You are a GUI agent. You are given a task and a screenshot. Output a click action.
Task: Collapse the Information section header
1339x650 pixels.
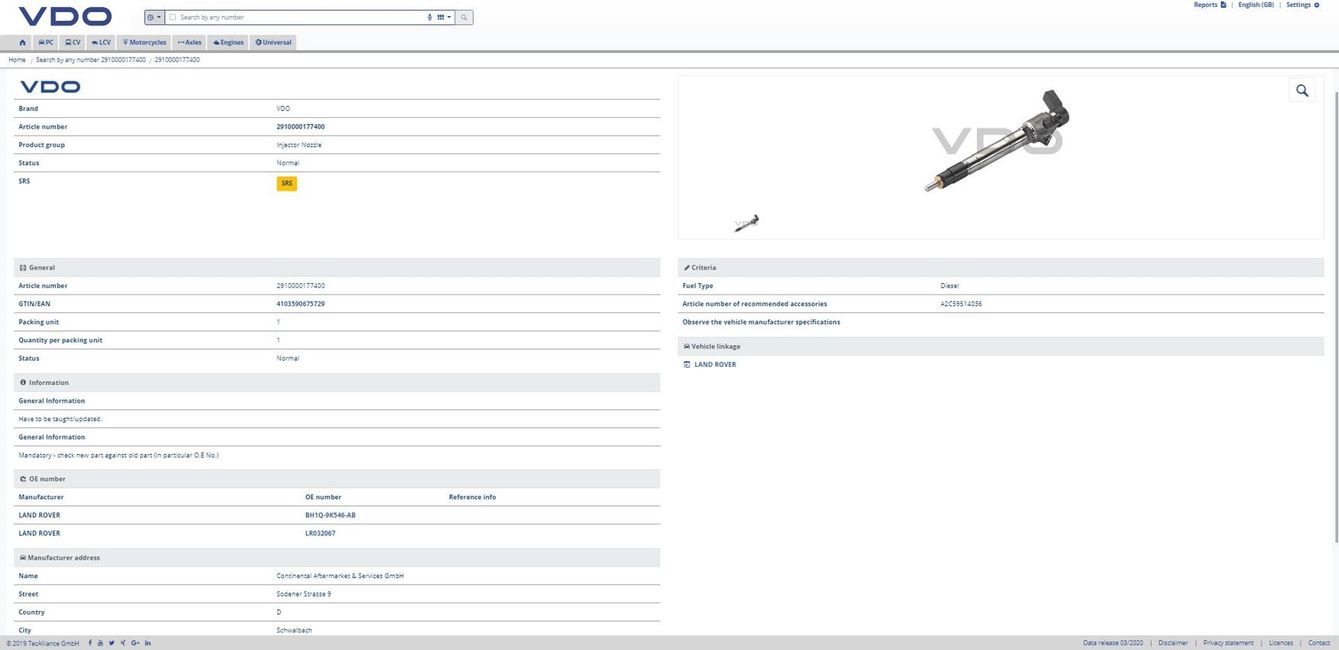[337, 383]
